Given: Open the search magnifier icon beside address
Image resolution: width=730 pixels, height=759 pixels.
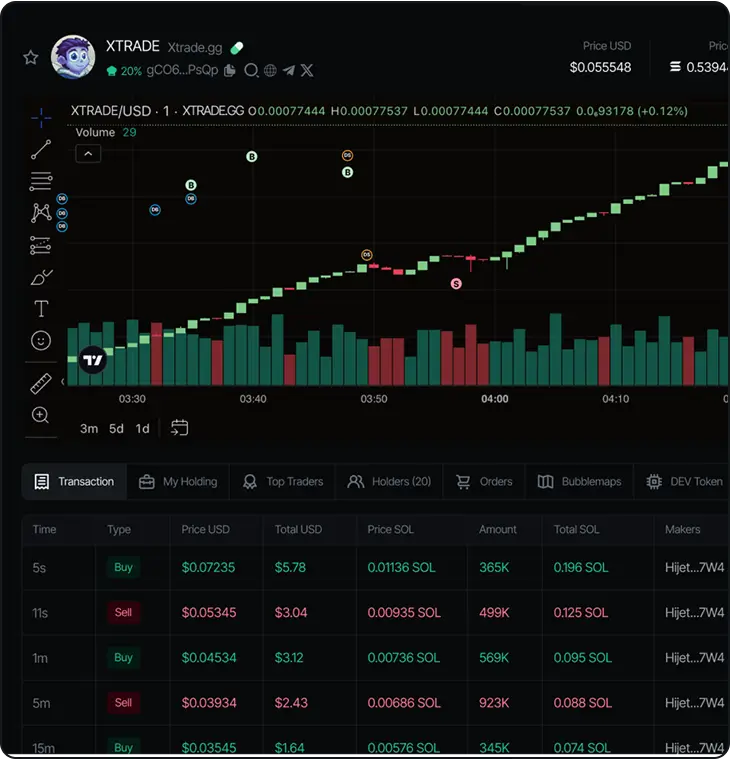Looking at the screenshot, I should [251, 71].
